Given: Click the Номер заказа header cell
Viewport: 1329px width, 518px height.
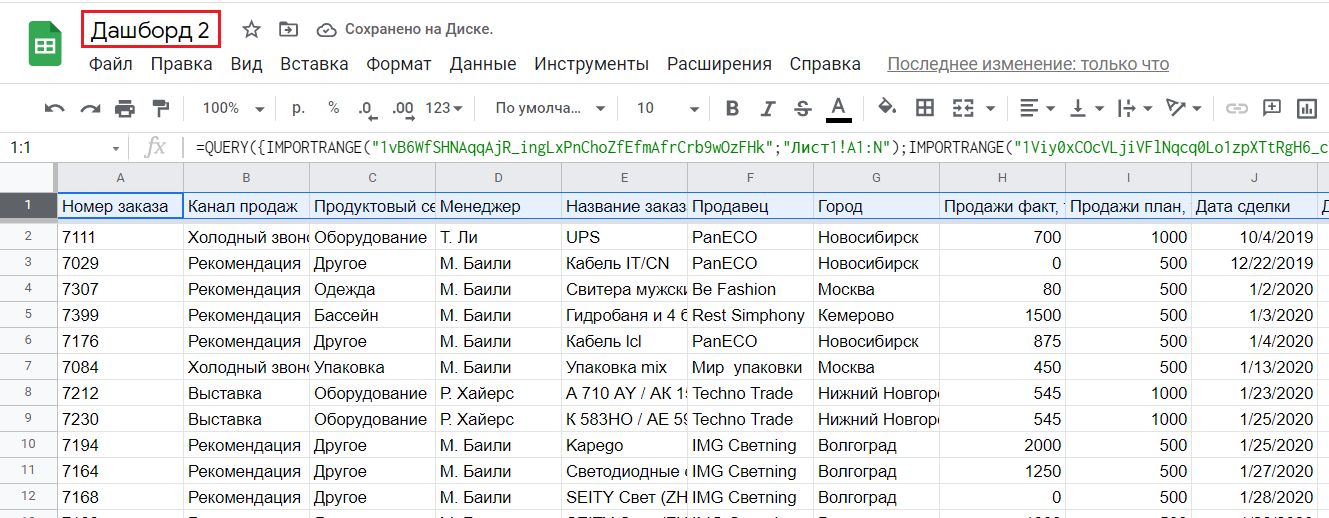Looking at the screenshot, I should click(120, 207).
